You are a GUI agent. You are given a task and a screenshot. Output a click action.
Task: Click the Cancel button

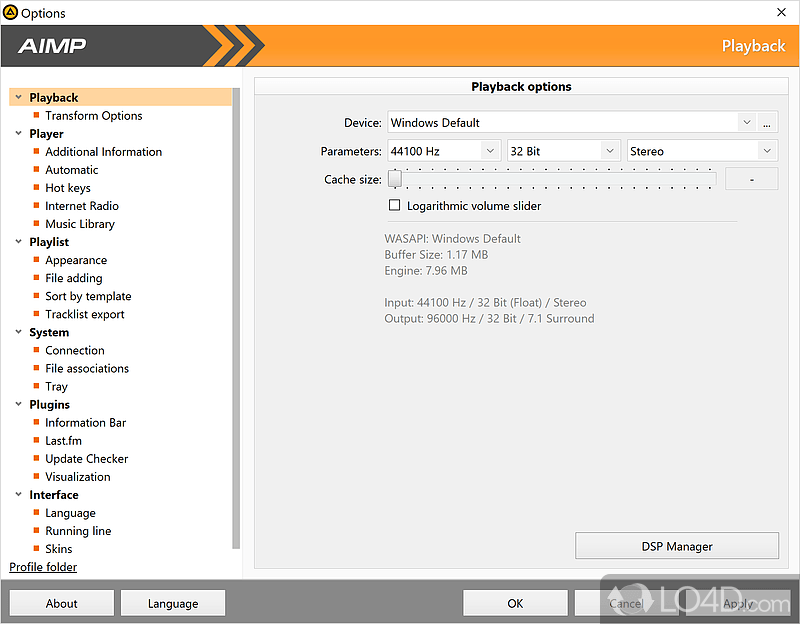point(626,603)
